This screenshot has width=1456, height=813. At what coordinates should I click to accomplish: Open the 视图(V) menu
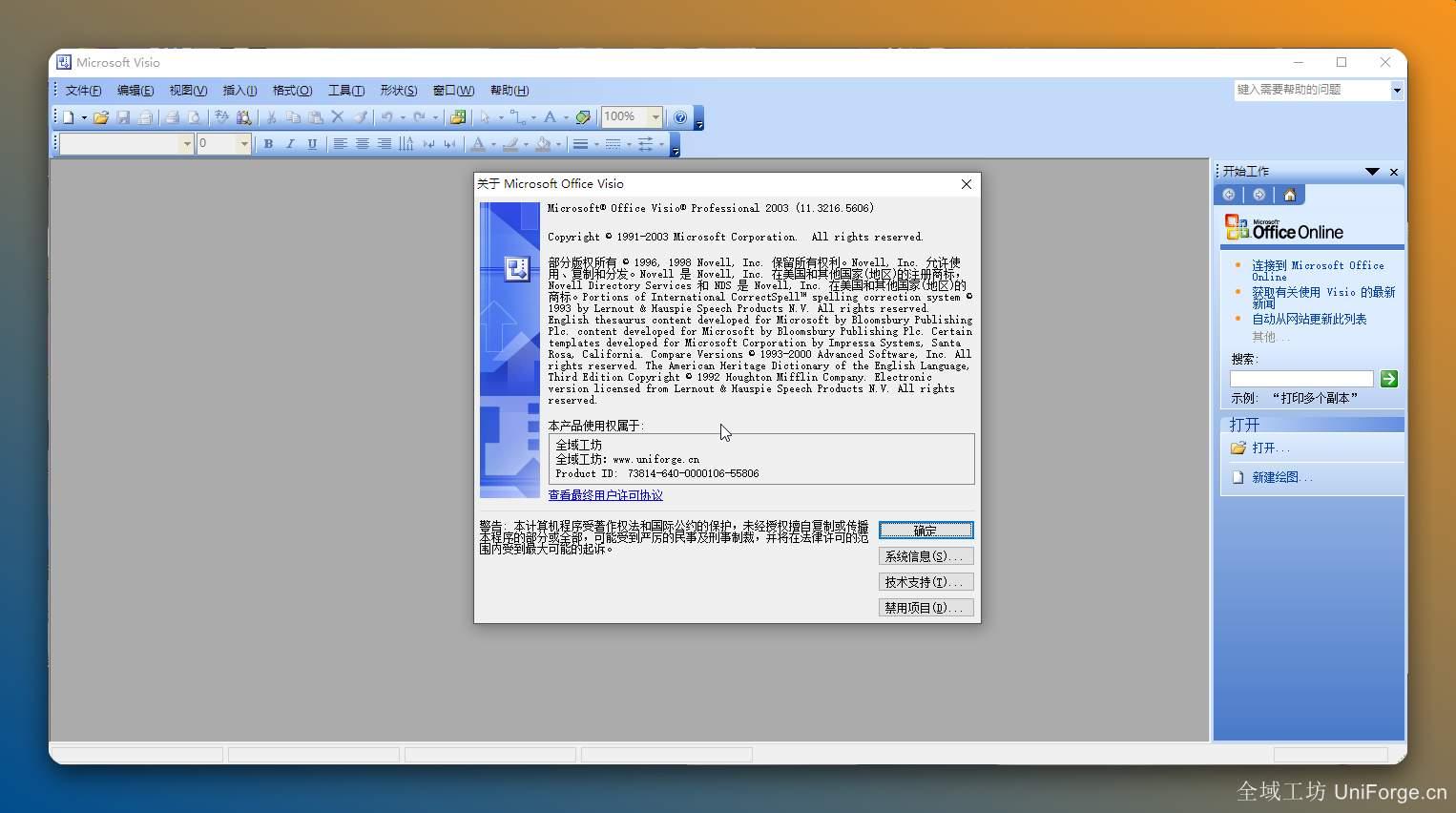(x=188, y=91)
